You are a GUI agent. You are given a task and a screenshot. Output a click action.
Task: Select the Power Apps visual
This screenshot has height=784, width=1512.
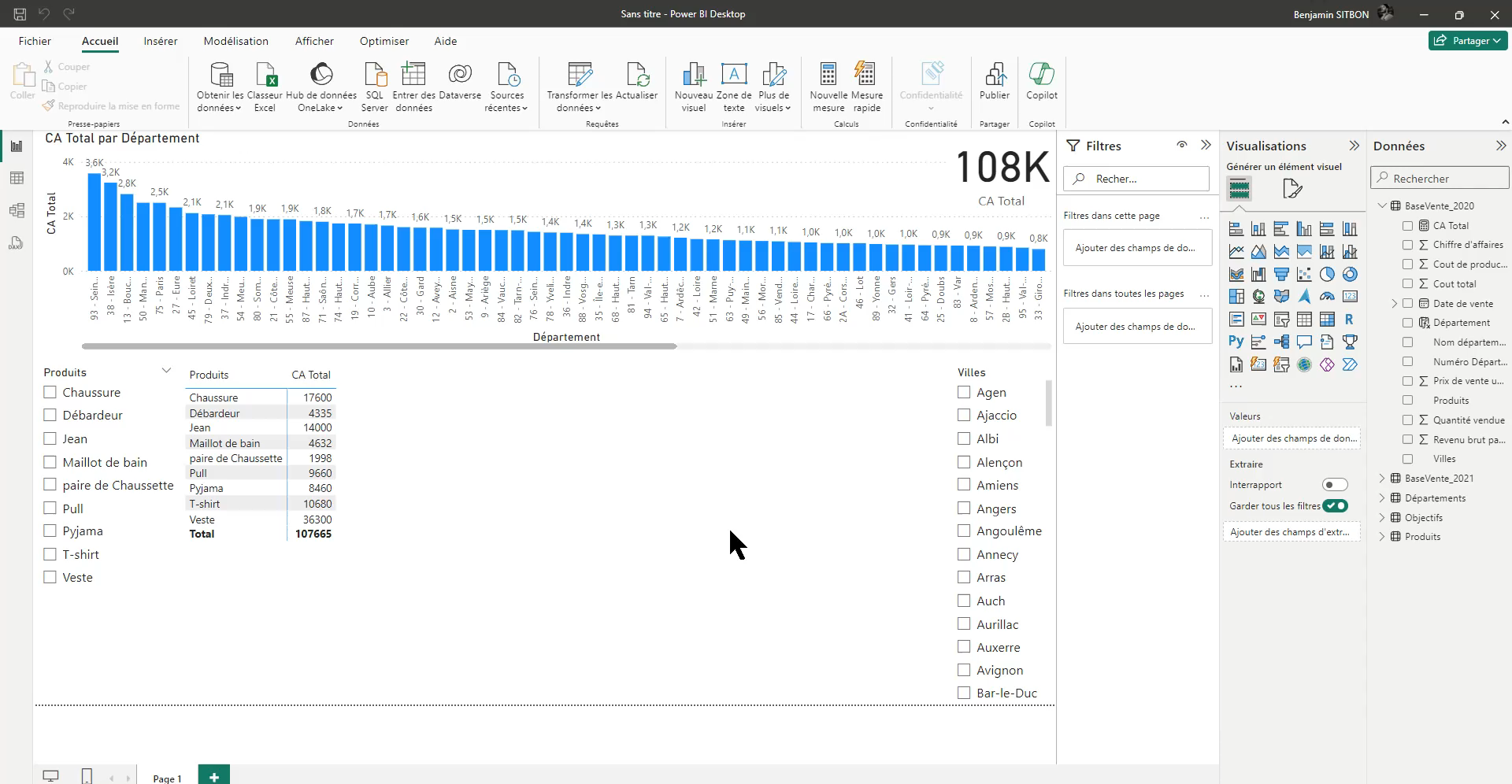pyautogui.click(x=1327, y=364)
